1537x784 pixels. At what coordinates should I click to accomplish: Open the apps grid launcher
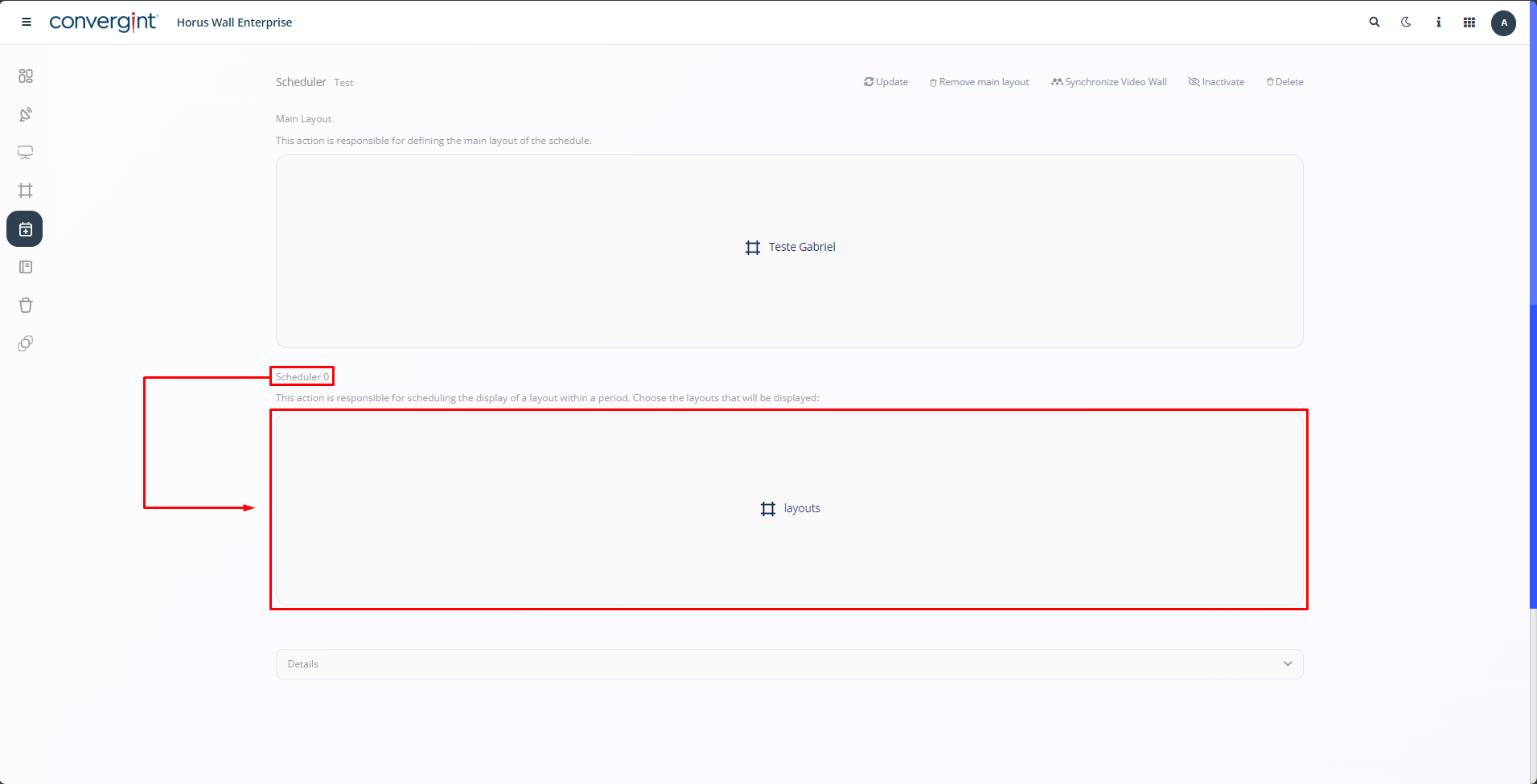point(1469,23)
